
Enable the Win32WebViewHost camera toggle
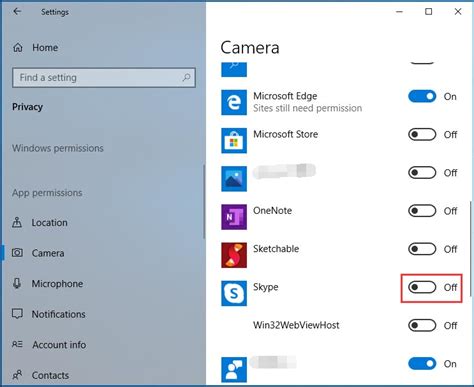click(x=422, y=325)
